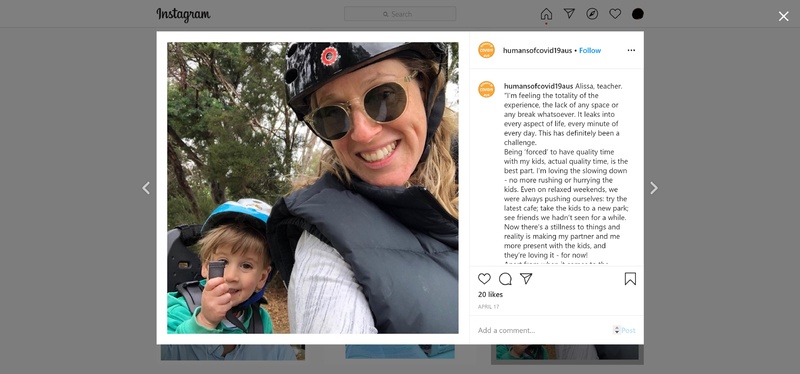Screen dimensions: 800x374
Task: View the 20 likes list
Action: (x=490, y=294)
